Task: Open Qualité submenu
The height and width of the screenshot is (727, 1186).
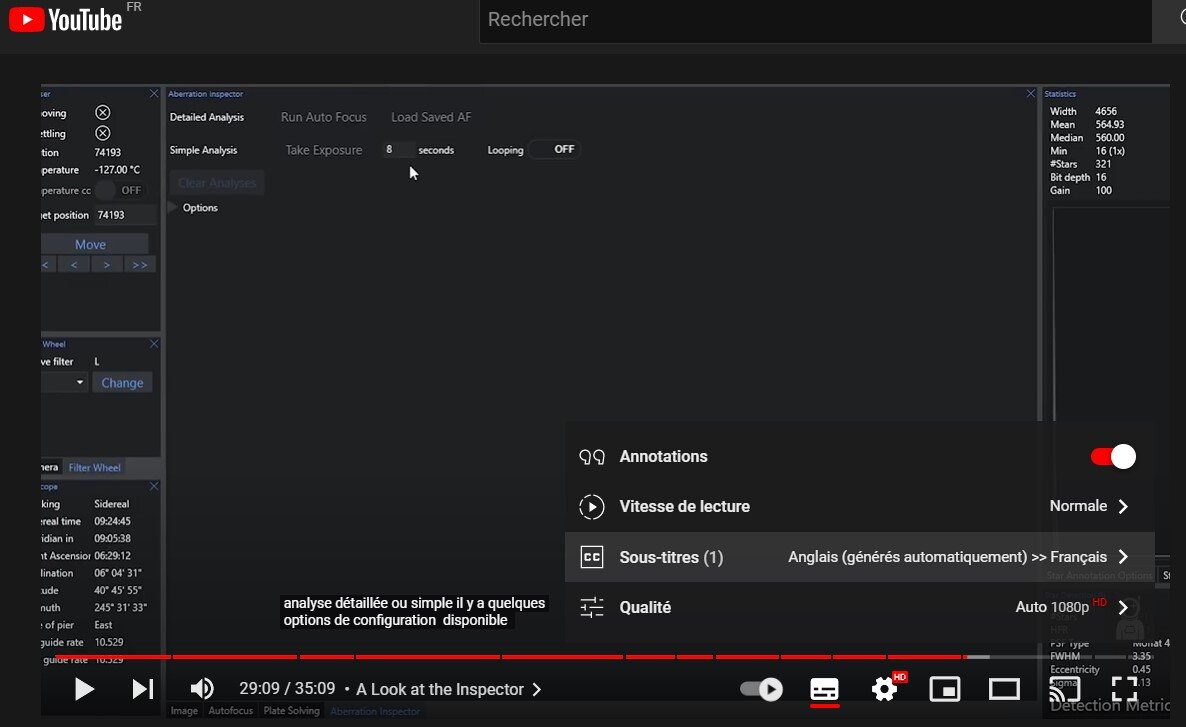Action: tap(859, 607)
